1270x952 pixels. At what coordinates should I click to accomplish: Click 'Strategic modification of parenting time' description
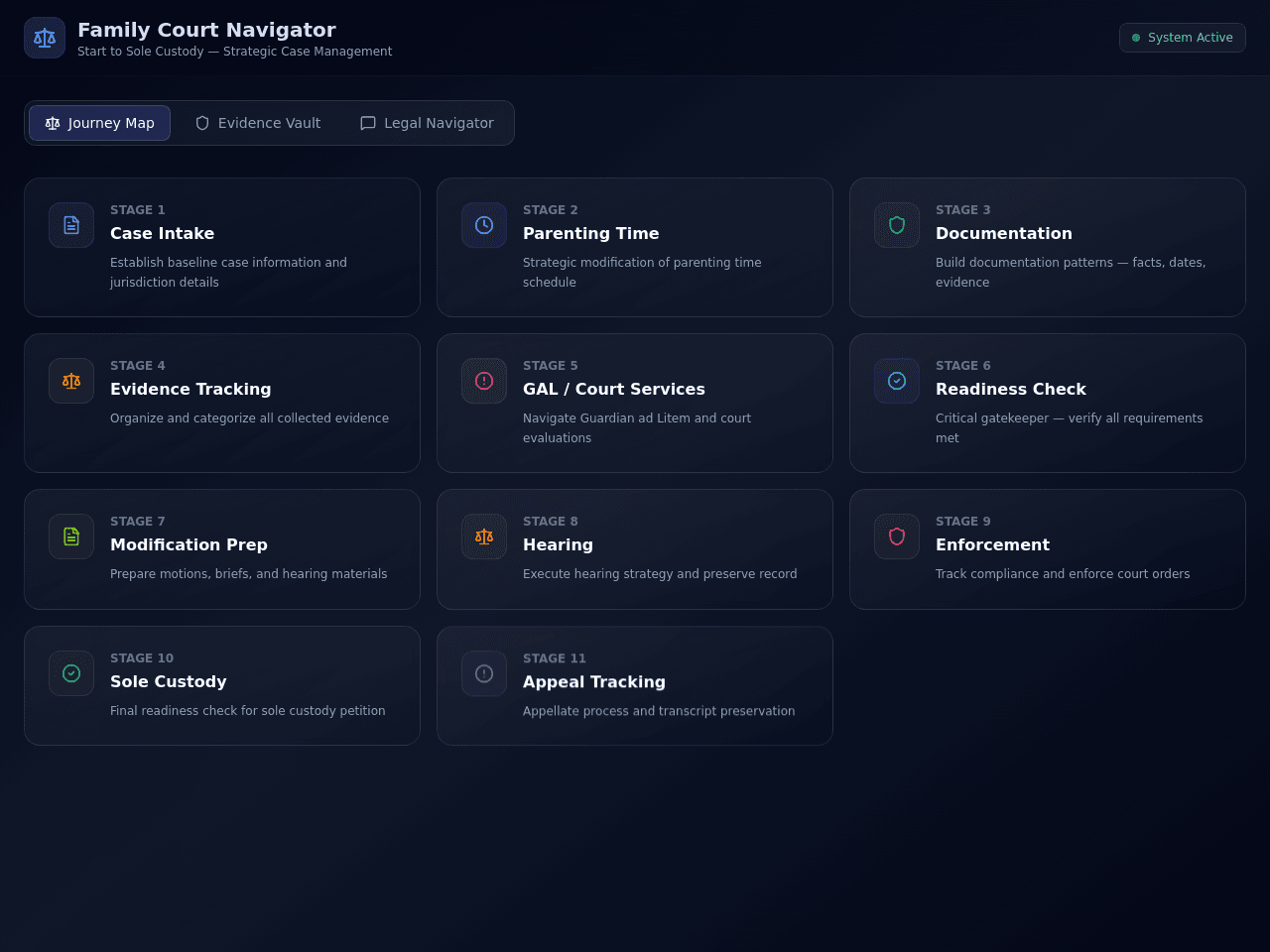(x=642, y=273)
